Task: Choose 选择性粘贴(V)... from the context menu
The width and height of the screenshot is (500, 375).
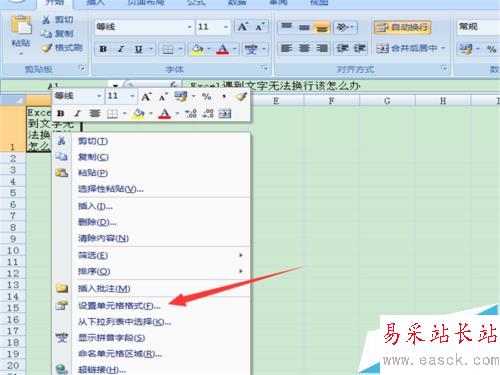Action: [x=152, y=189]
